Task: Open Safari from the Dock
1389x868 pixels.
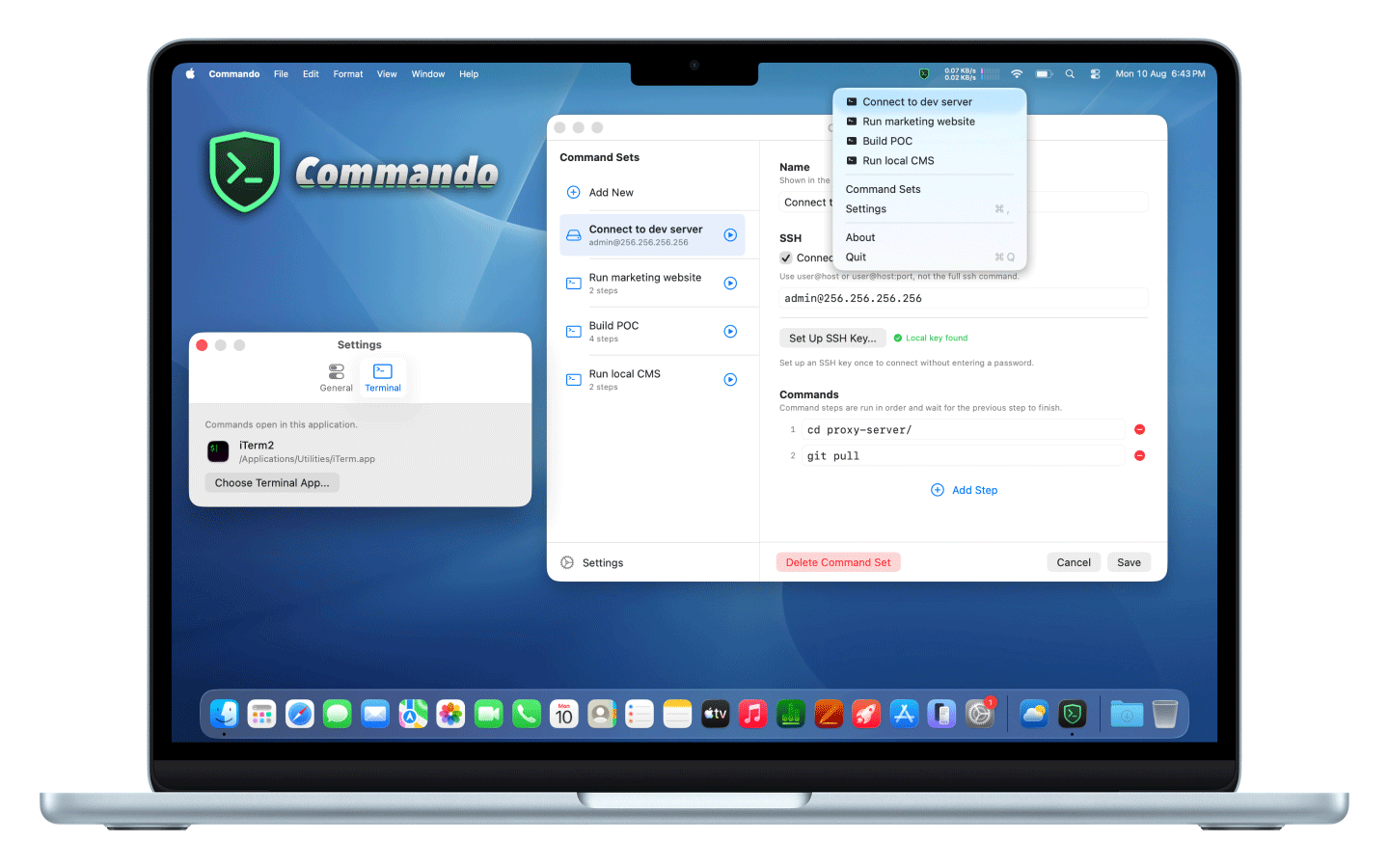Action: click(300, 714)
